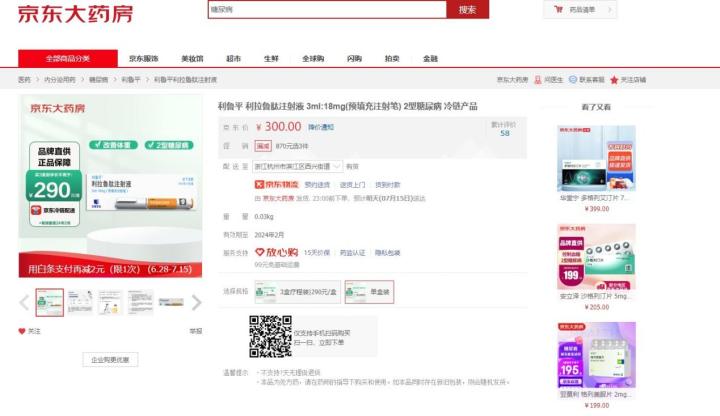This screenshot has height=416, width=720.
Task: Click the 举报 report link
Action: click(x=196, y=331)
